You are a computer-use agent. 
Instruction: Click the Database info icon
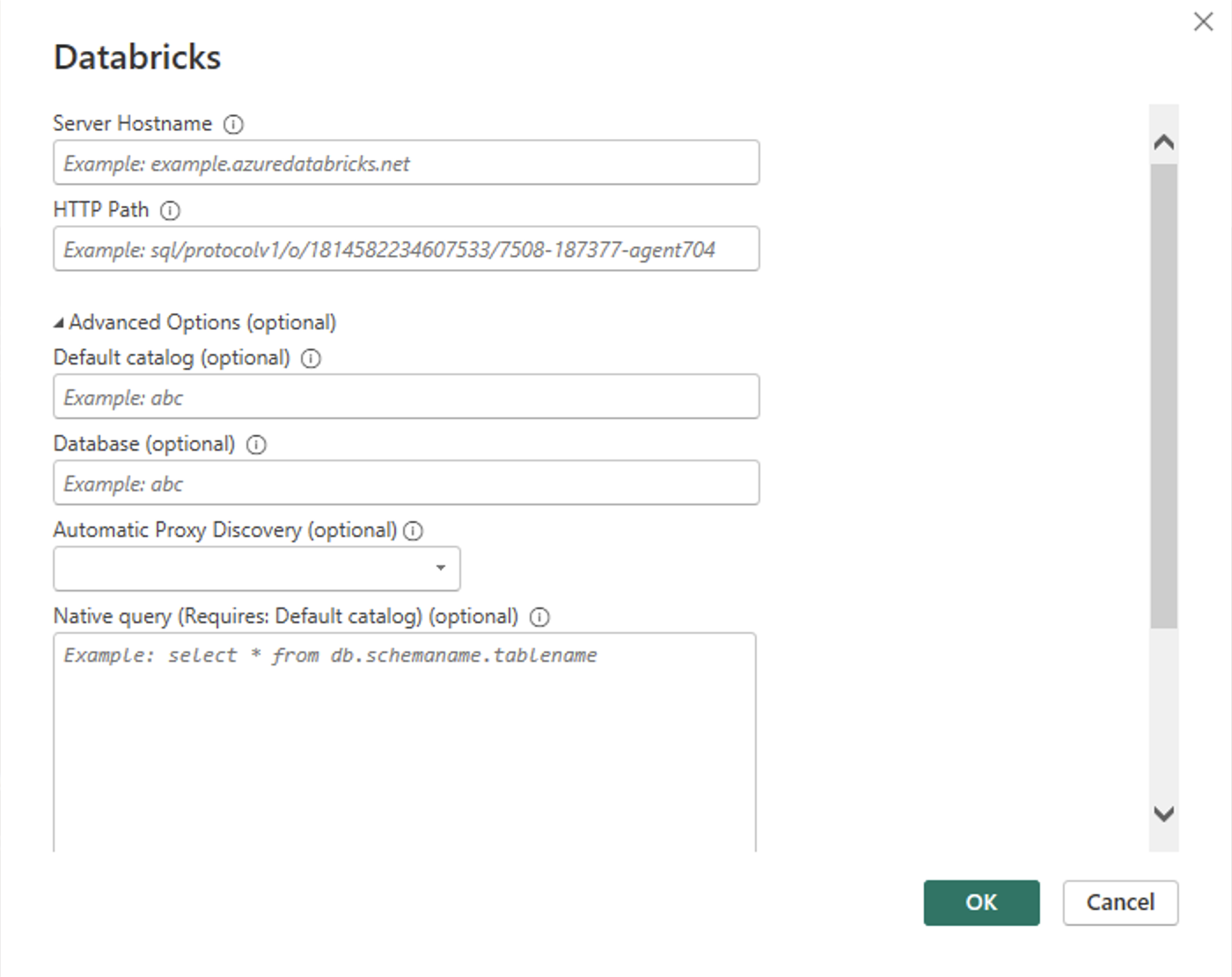255,445
